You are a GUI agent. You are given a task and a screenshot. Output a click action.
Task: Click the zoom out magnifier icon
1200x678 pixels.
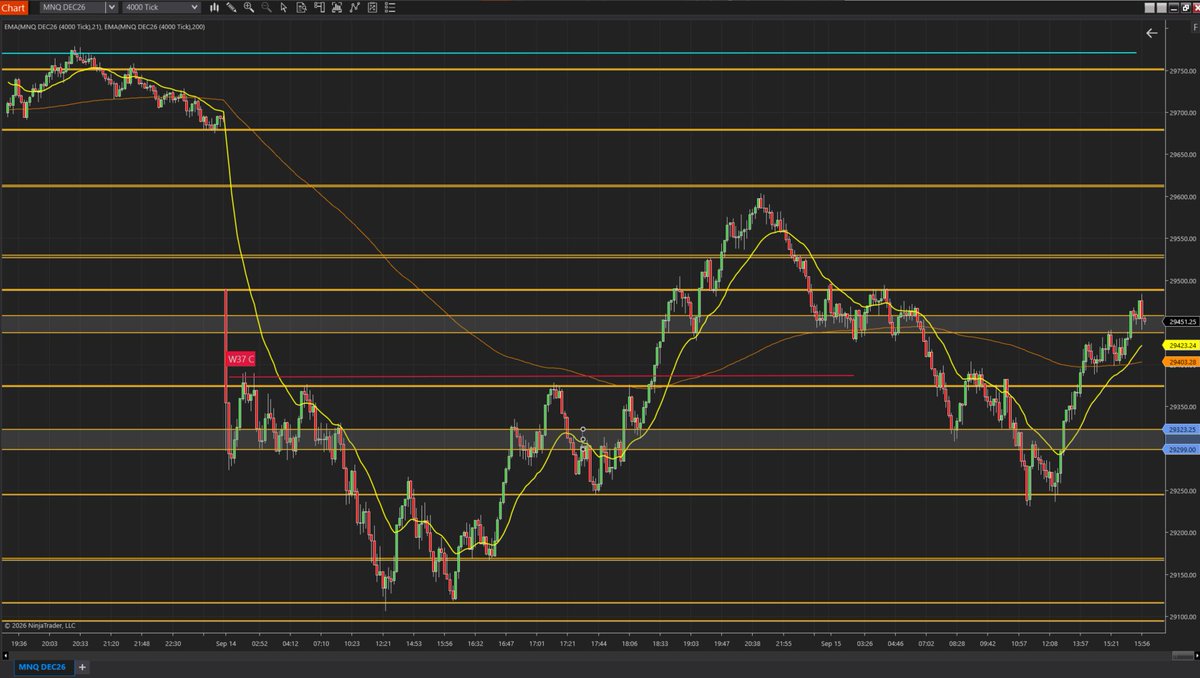click(266, 7)
